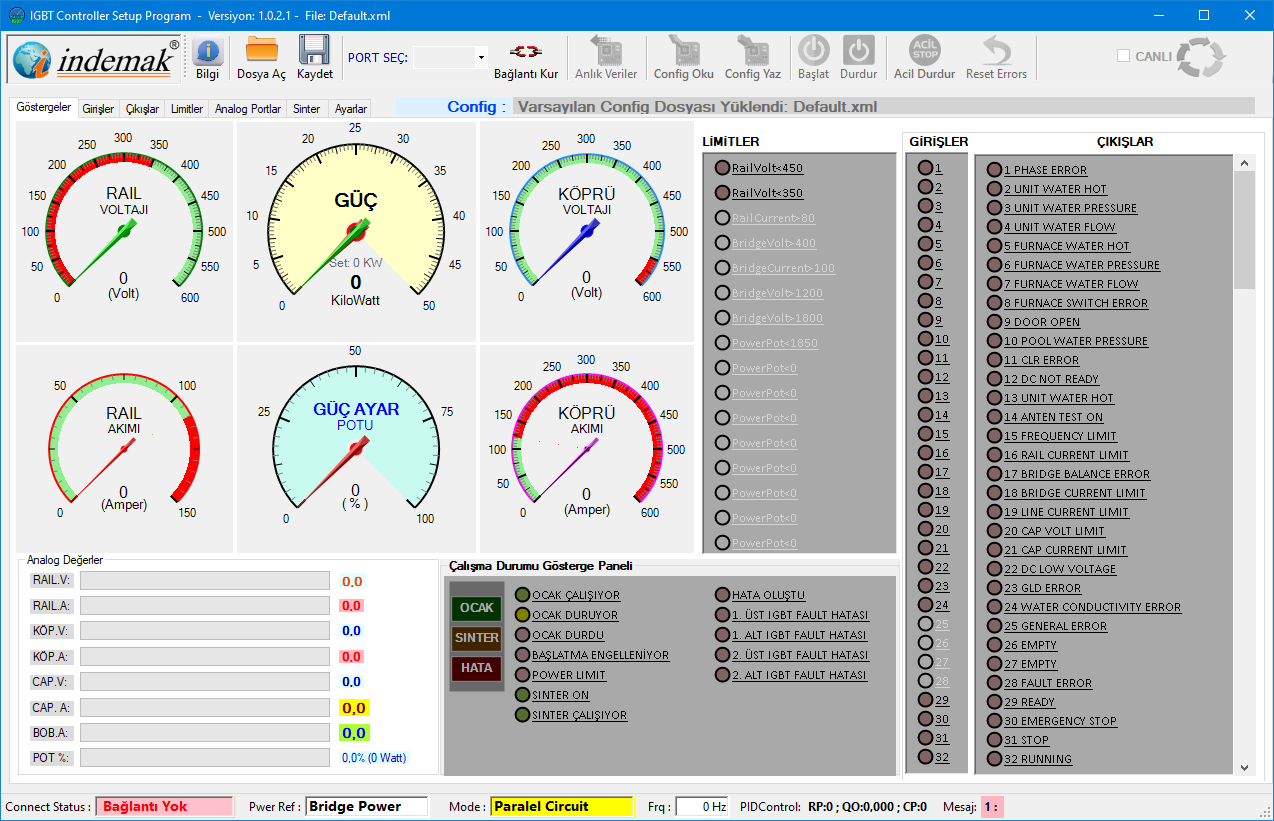Click the 9 DOOR OPEN output LED
This screenshot has width=1274, height=821.
click(994, 322)
